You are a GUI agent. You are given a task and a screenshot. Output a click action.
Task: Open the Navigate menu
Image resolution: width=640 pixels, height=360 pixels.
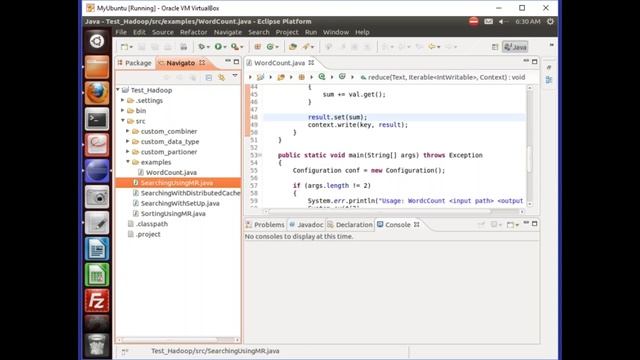click(228, 32)
